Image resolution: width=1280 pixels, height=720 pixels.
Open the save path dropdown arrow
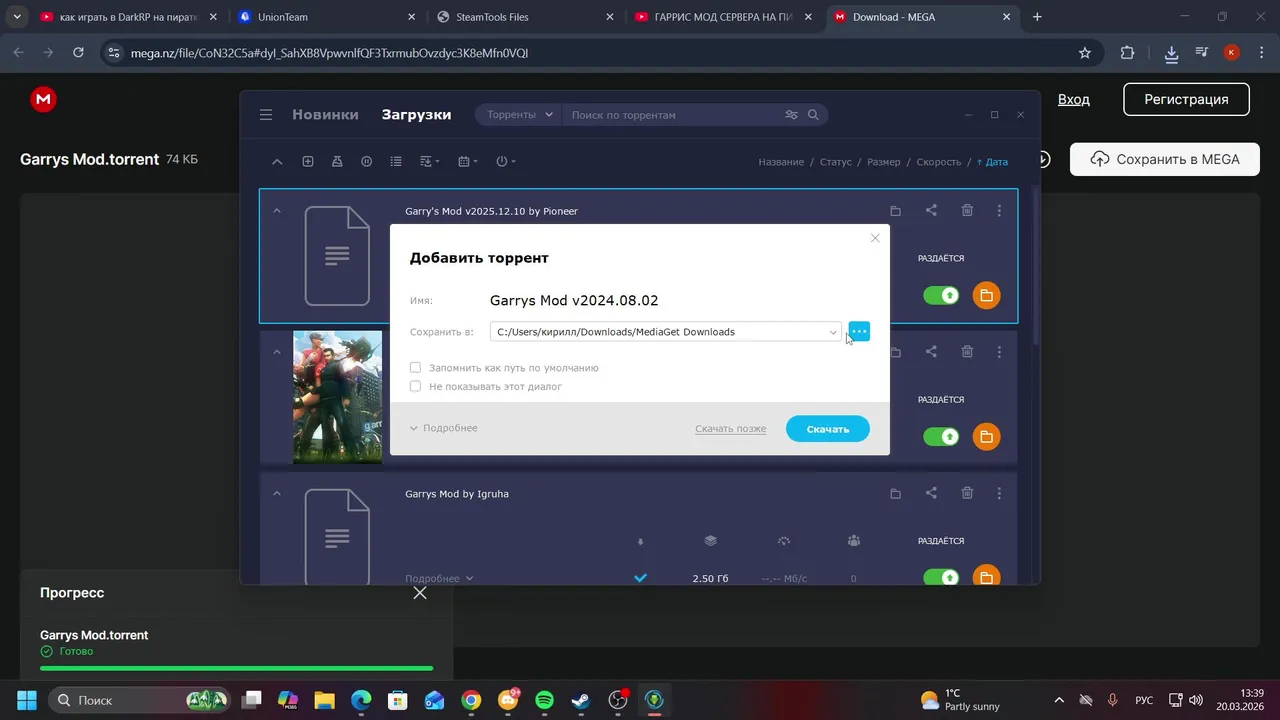(832, 332)
